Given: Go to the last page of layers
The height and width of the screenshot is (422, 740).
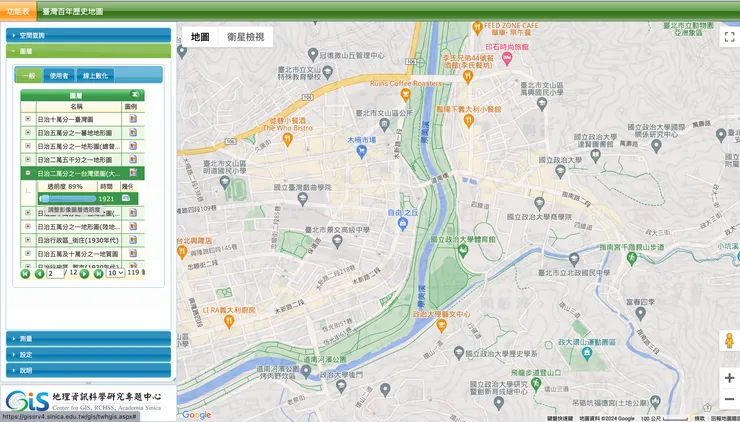Looking at the screenshot, I should click(x=98, y=273).
